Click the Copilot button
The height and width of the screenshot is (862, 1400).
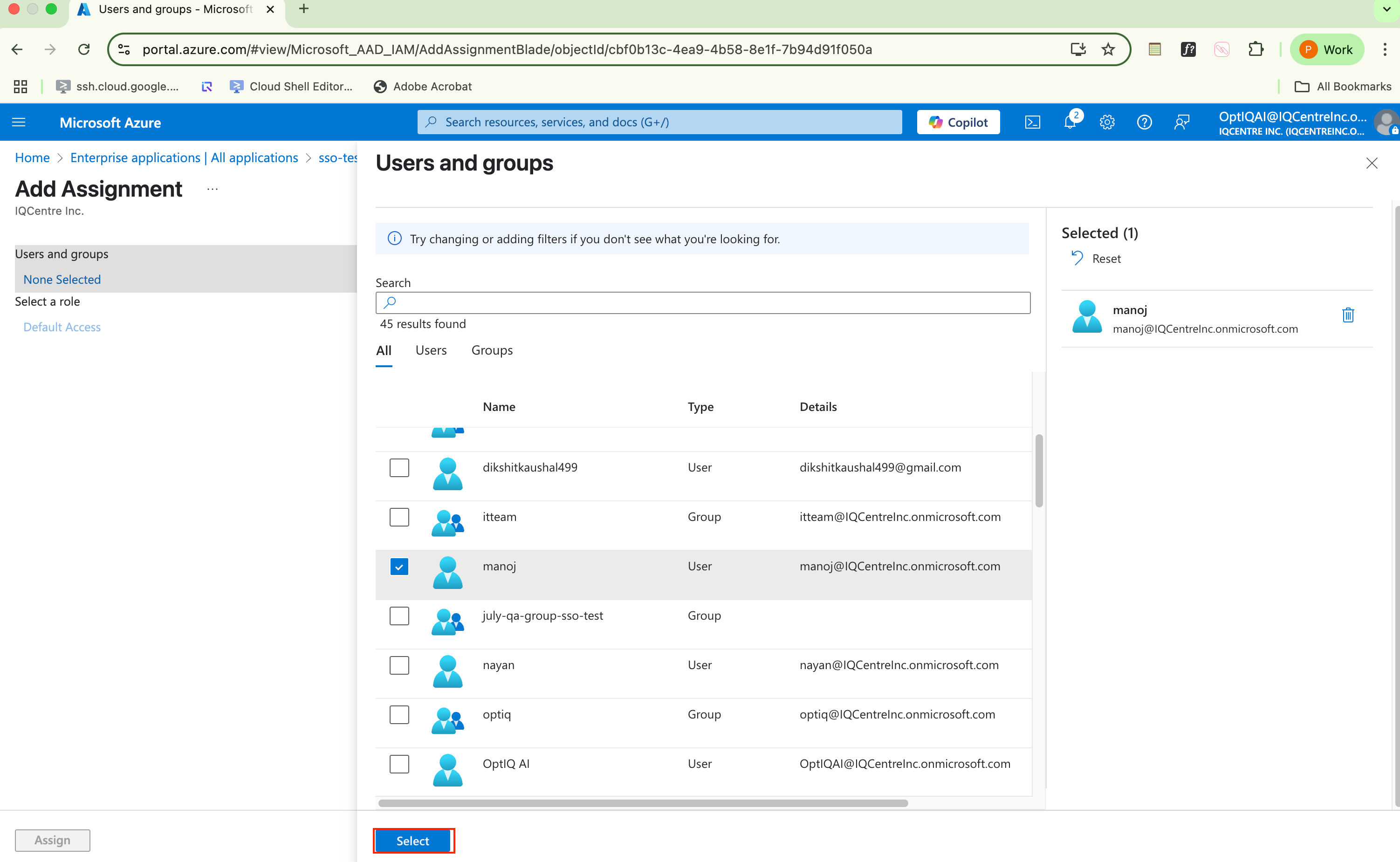(x=958, y=122)
